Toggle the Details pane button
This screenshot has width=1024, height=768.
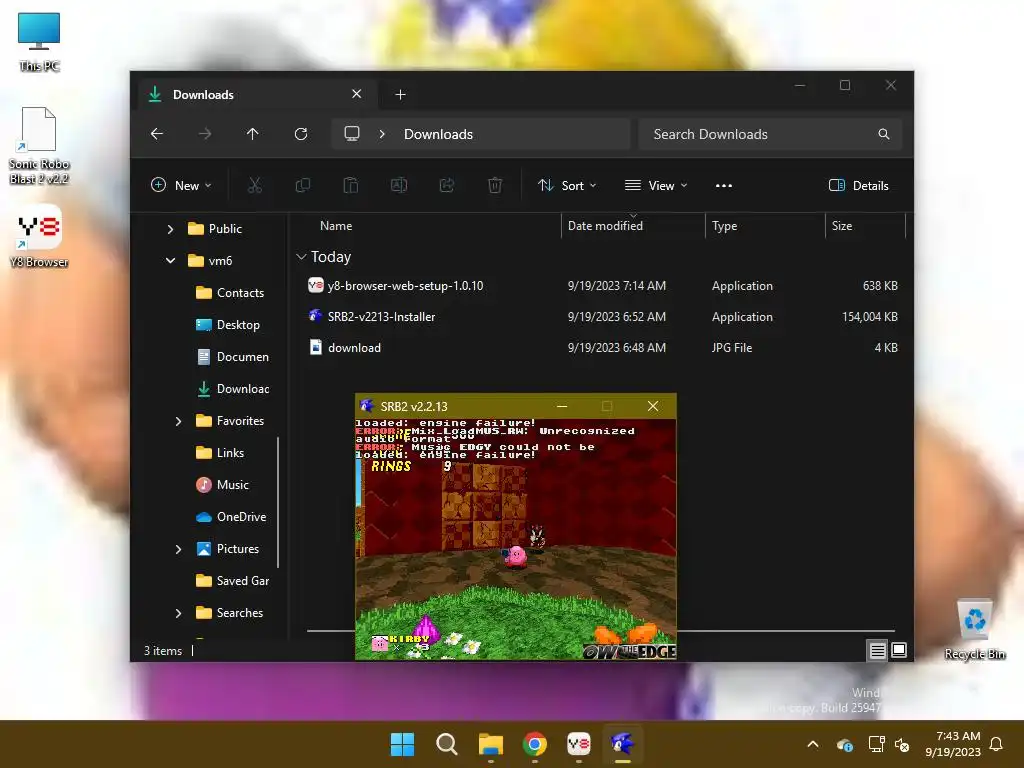point(858,185)
